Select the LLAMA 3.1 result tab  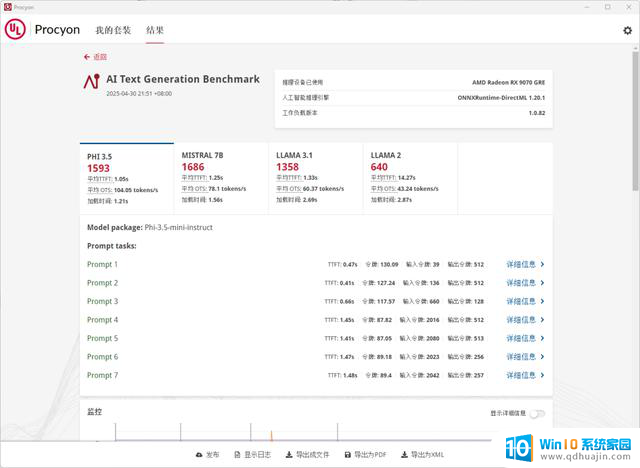316,178
